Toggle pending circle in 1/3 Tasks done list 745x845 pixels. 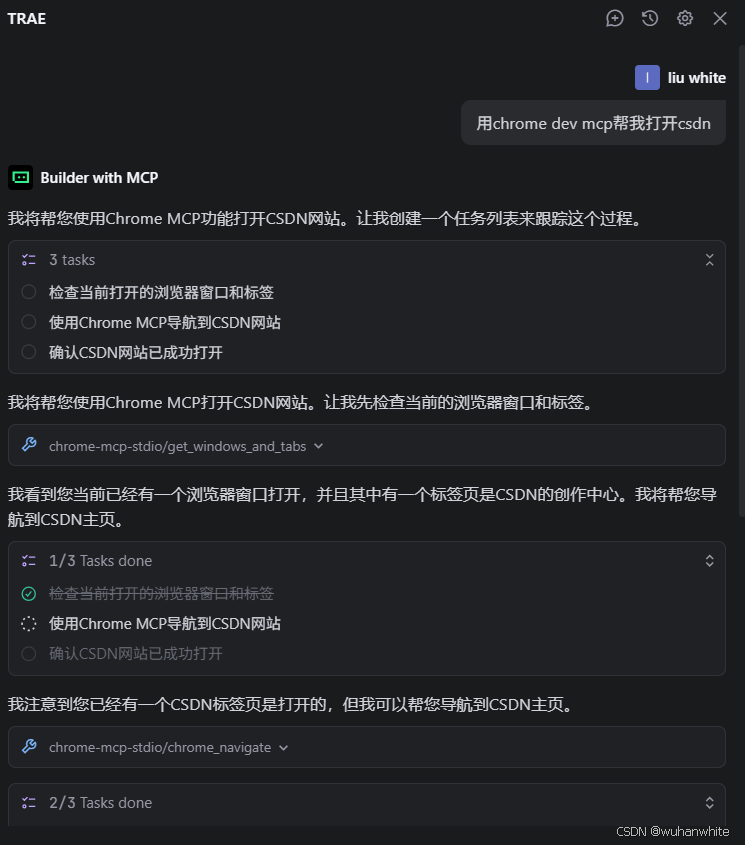click(29, 654)
